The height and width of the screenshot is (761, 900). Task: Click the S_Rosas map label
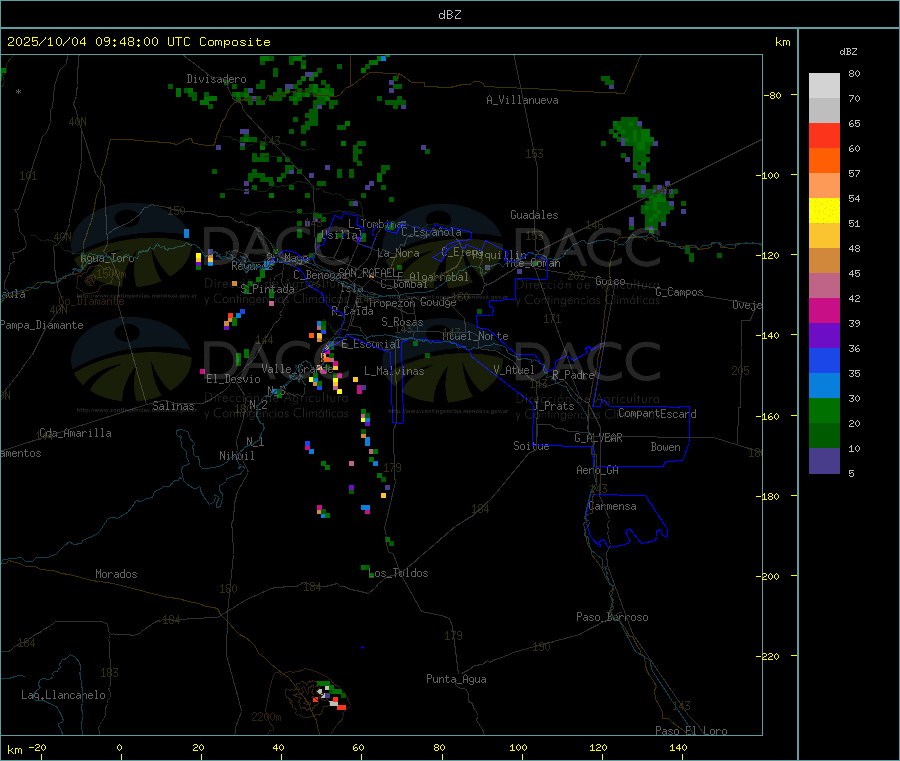point(402,322)
